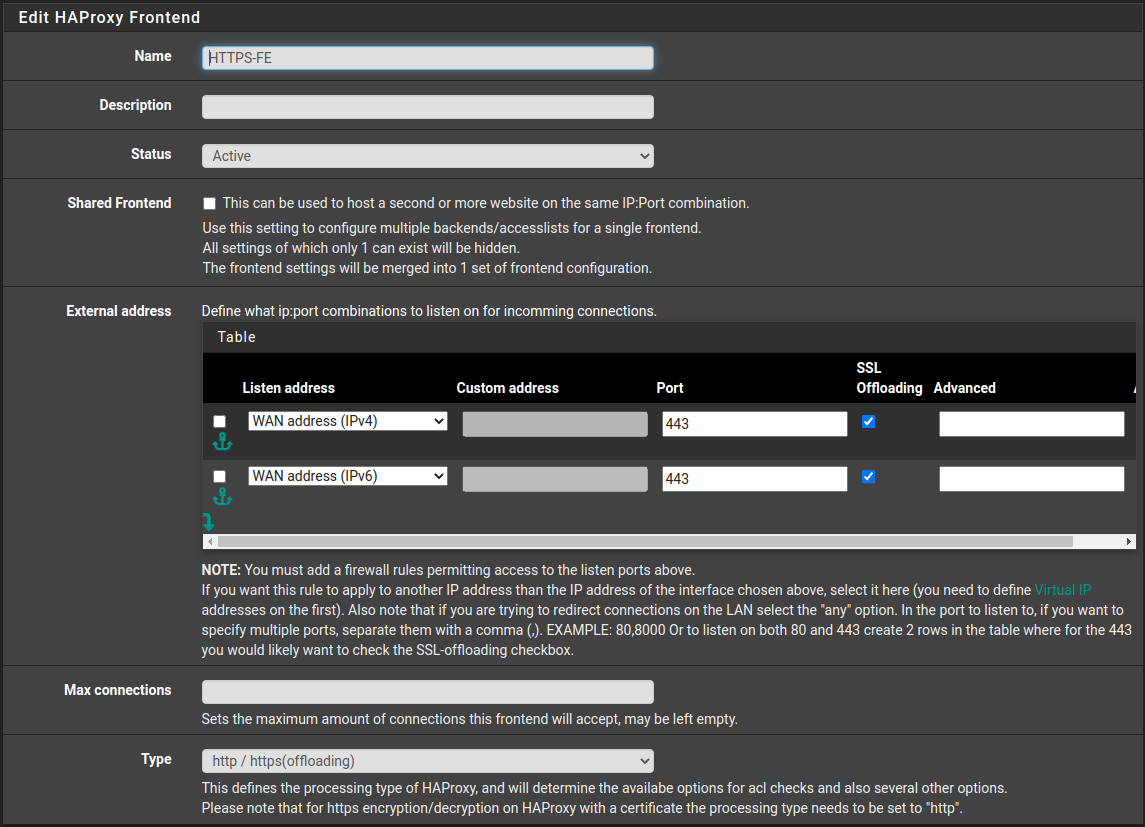Screen dimensions: 1145x827
Task: Click the green arrow to add a listen address row
Action: (x=209, y=521)
